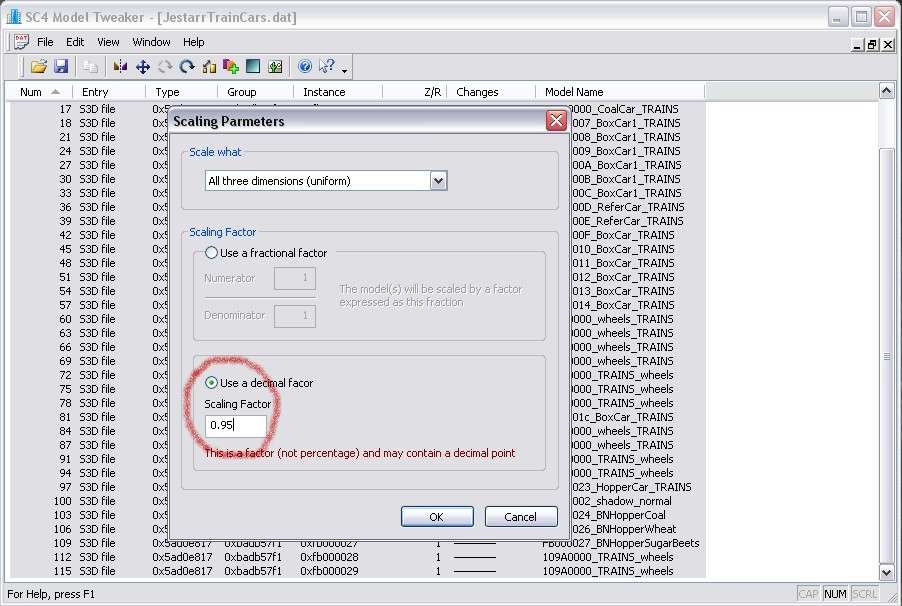Viewport: 902px width, 606px height.
Task: Click the vertical scrollbar down arrow
Action: 886,571
